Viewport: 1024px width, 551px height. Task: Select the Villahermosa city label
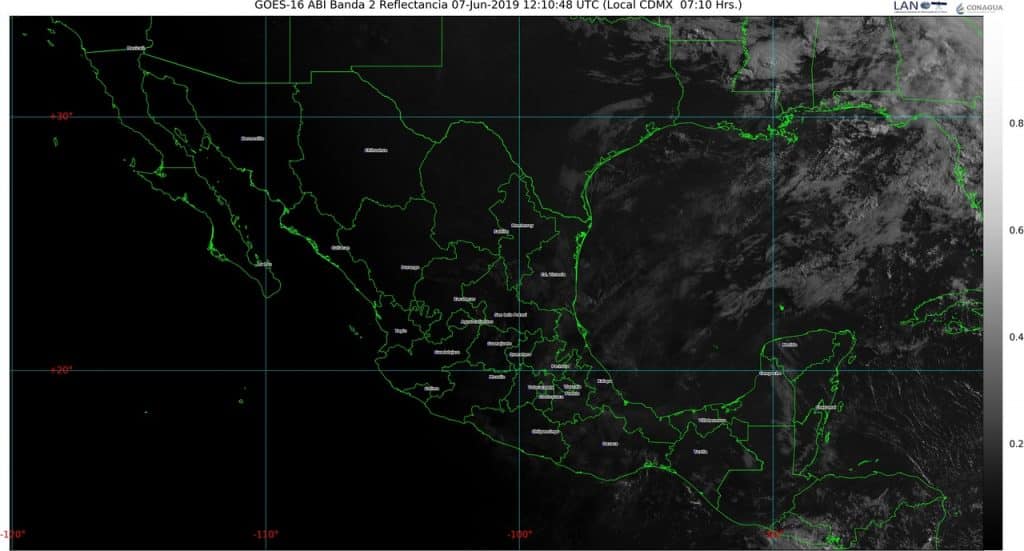pos(712,421)
